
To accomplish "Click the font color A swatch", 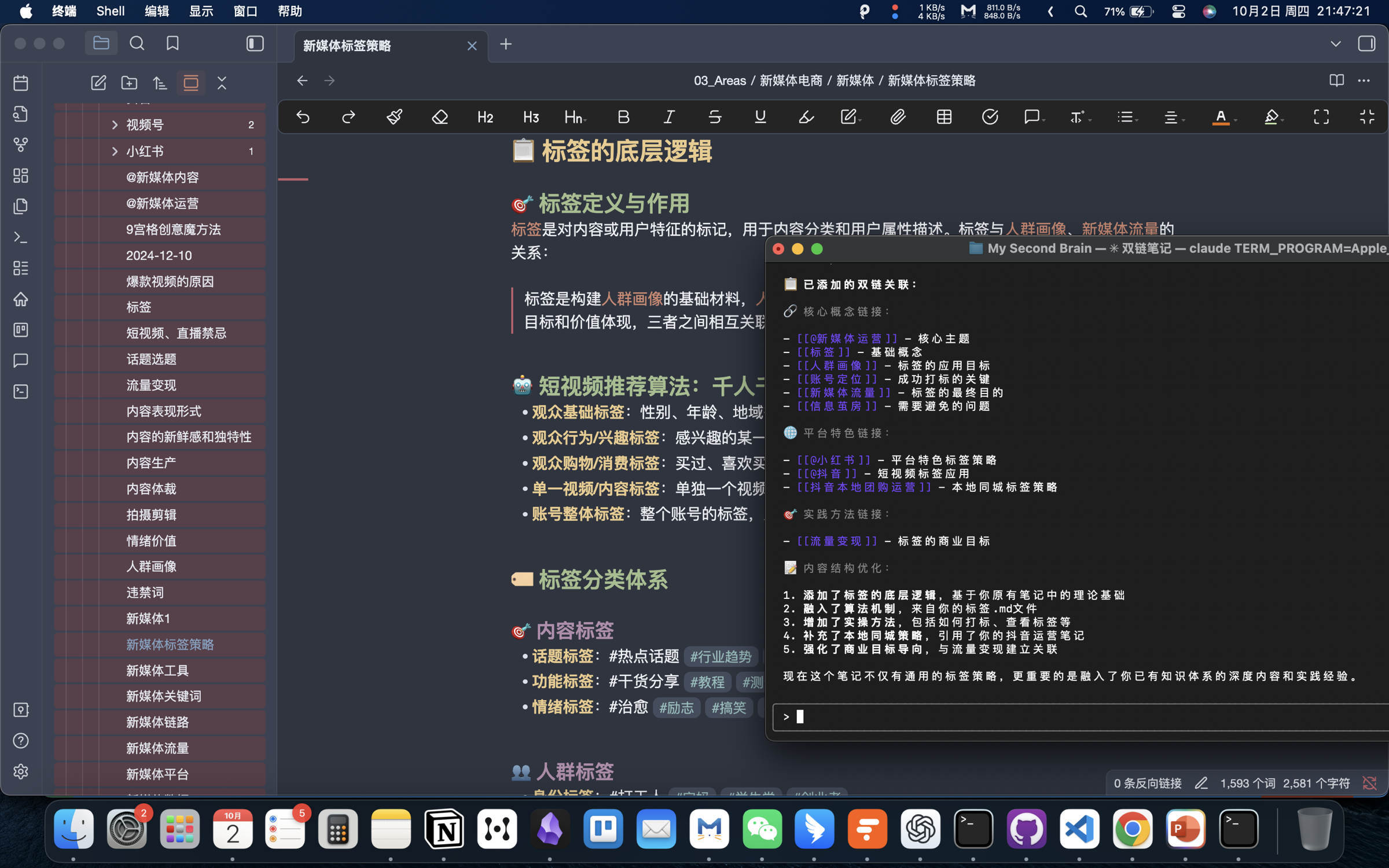I will (x=1221, y=117).
